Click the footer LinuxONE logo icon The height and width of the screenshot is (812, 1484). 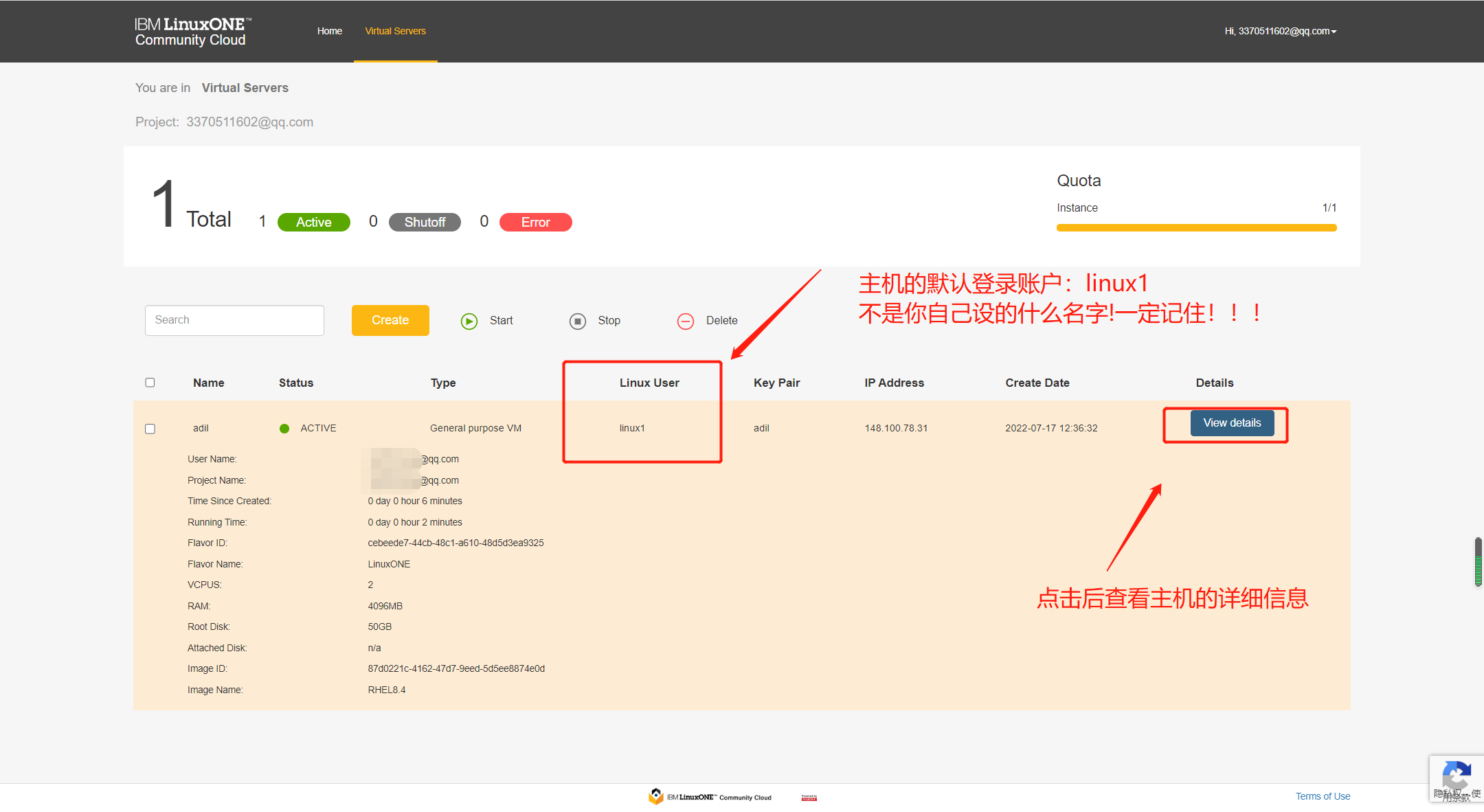(x=655, y=796)
